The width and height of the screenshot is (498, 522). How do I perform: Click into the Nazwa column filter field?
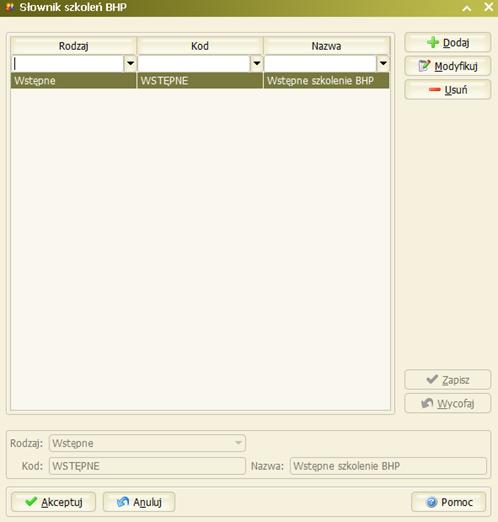point(320,63)
